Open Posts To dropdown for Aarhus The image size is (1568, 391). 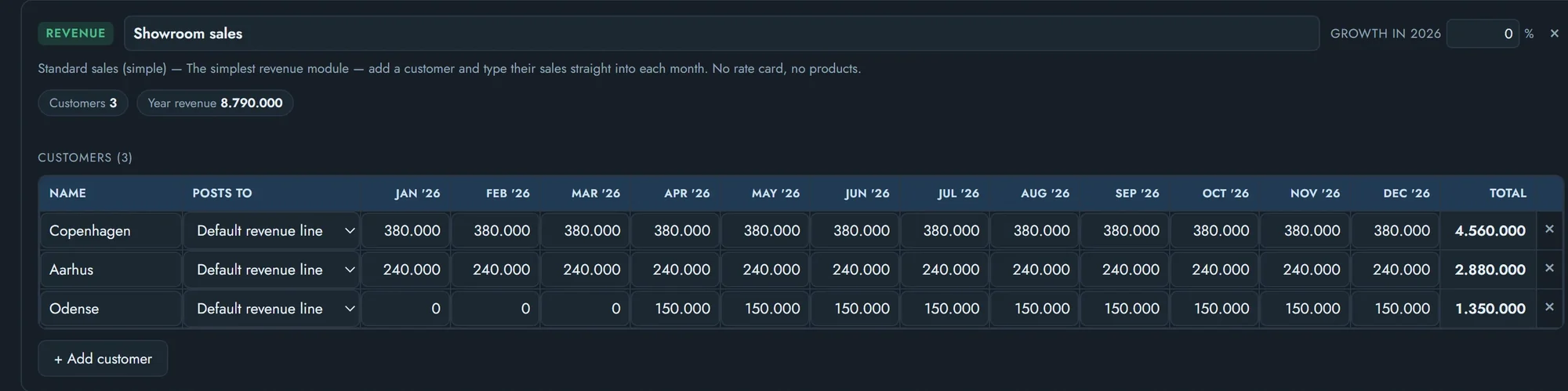tap(271, 270)
